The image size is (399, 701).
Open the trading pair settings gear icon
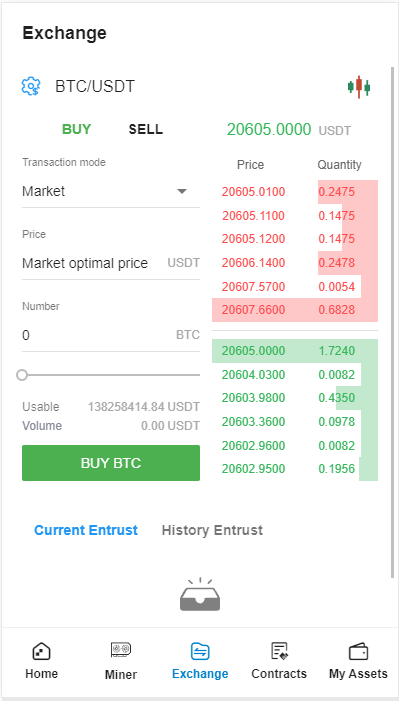click(31, 85)
